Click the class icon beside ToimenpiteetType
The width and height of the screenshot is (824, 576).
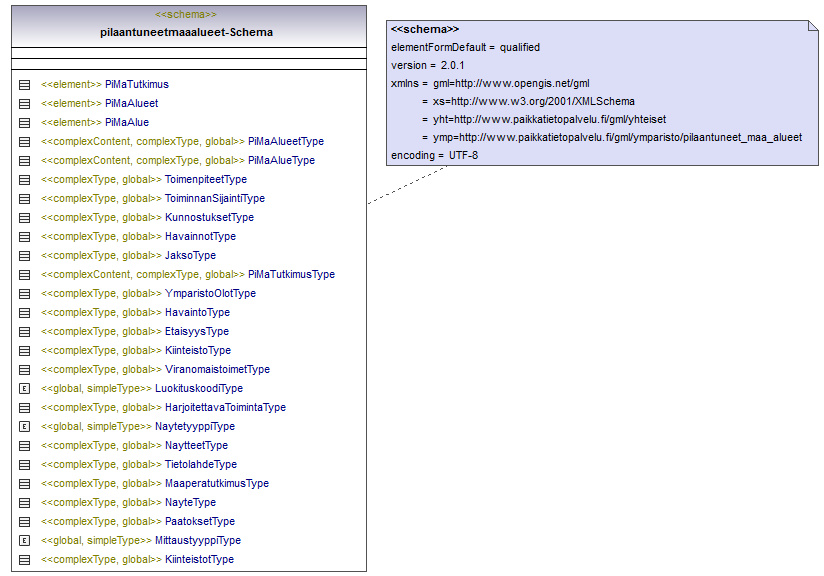(x=24, y=180)
